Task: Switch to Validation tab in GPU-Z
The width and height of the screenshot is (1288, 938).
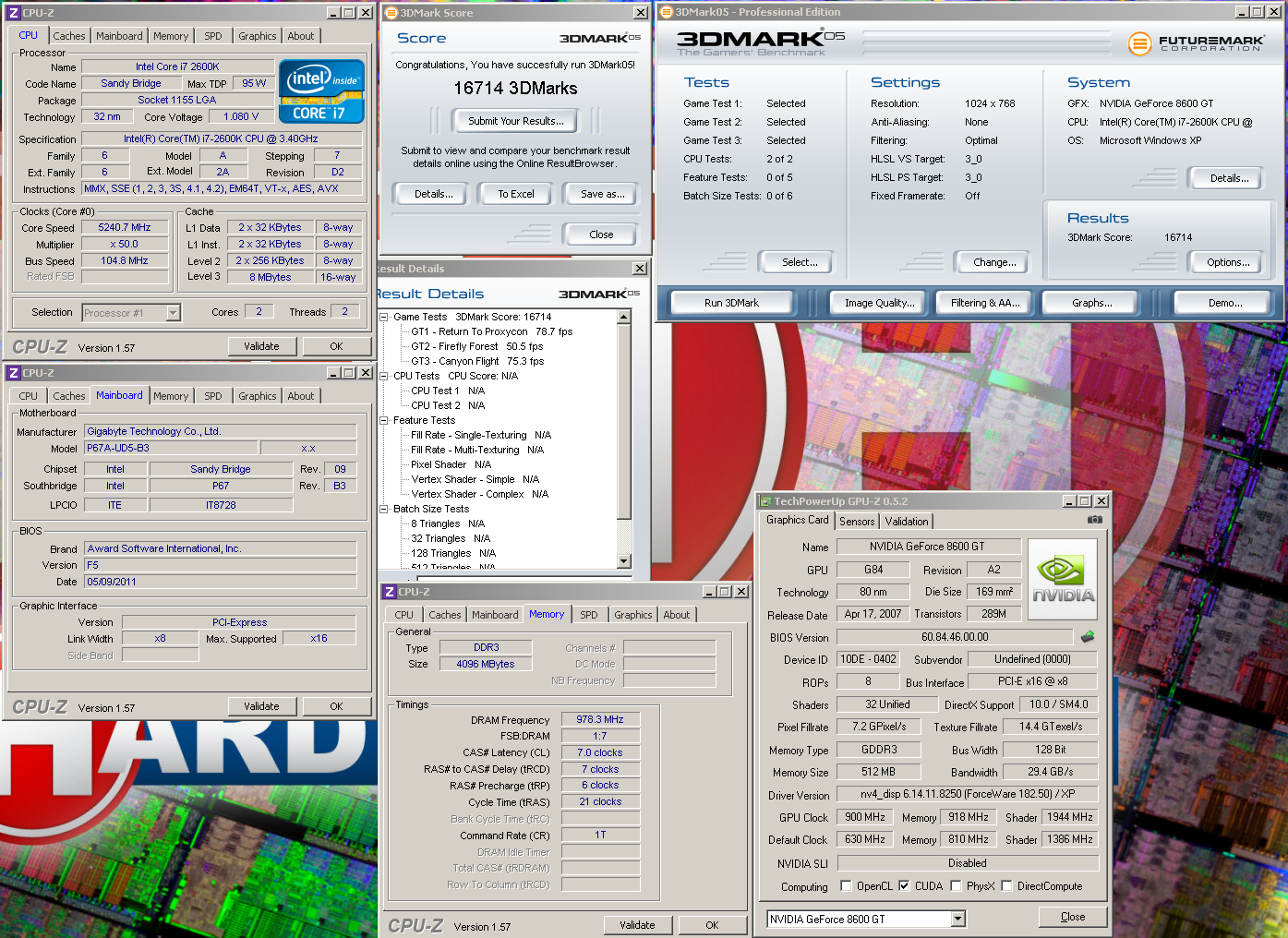Action: click(x=907, y=522)
